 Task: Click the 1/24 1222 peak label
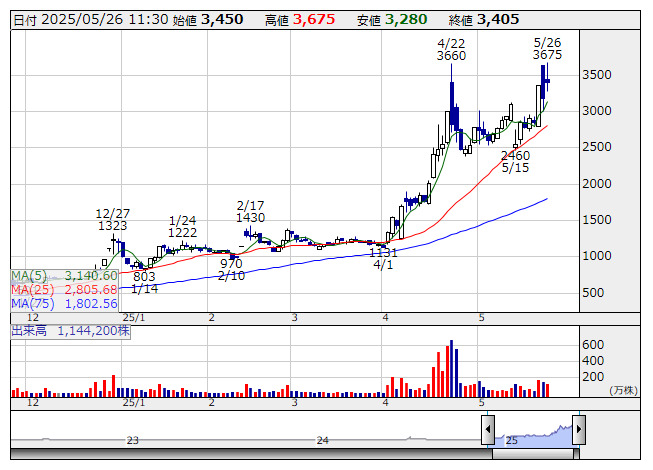pyautogui.click(x=182, y=226)
